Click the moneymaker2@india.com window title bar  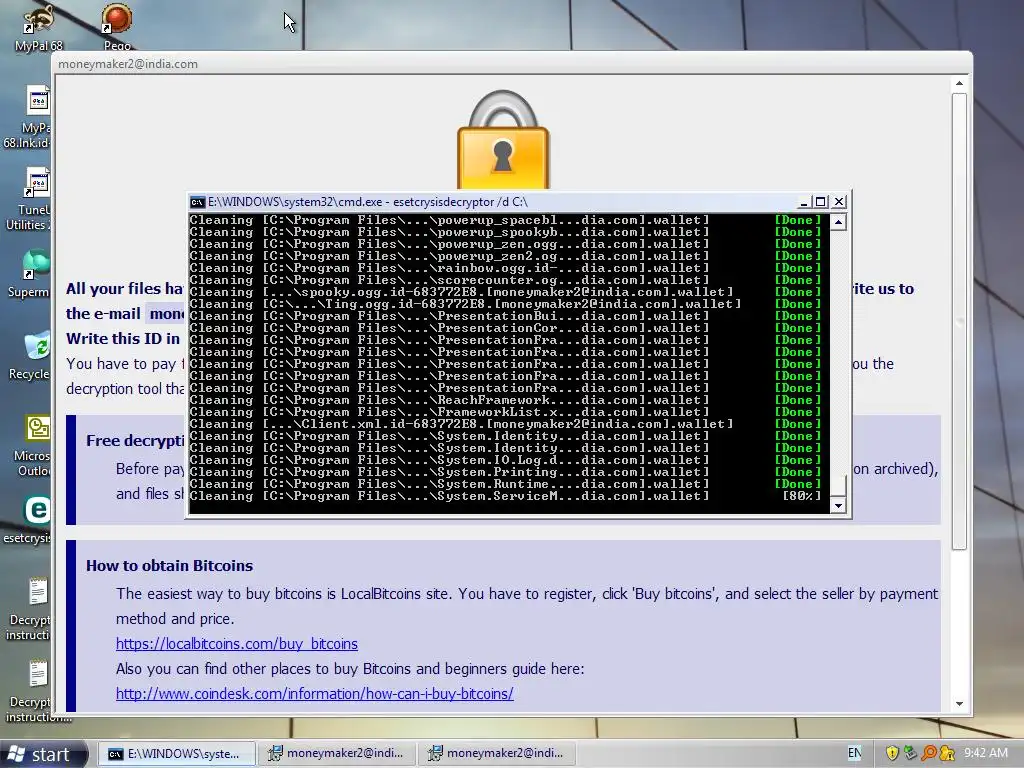(513, 64)
